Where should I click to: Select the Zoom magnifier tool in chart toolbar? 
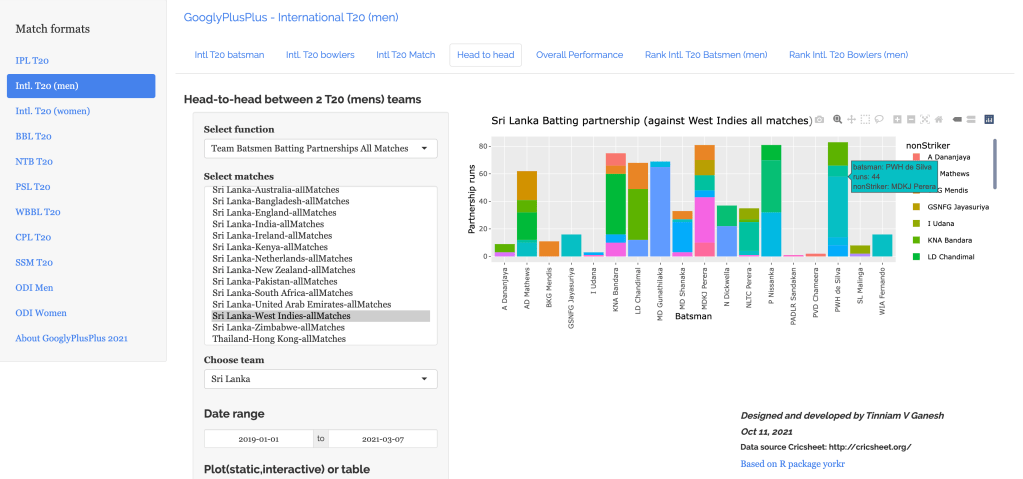pyautogui.click(x=837, y=119)
